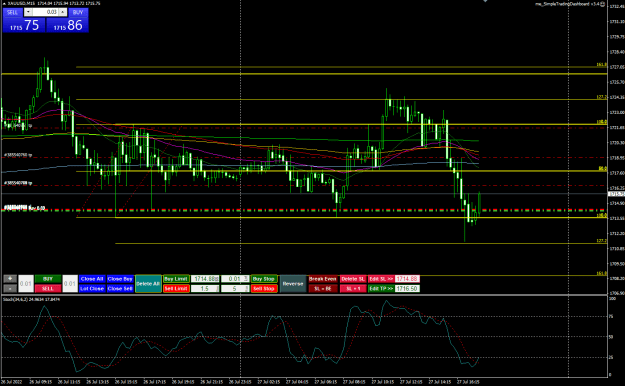Click the 5 field left of Sell Stop

[x=235, y=288]
